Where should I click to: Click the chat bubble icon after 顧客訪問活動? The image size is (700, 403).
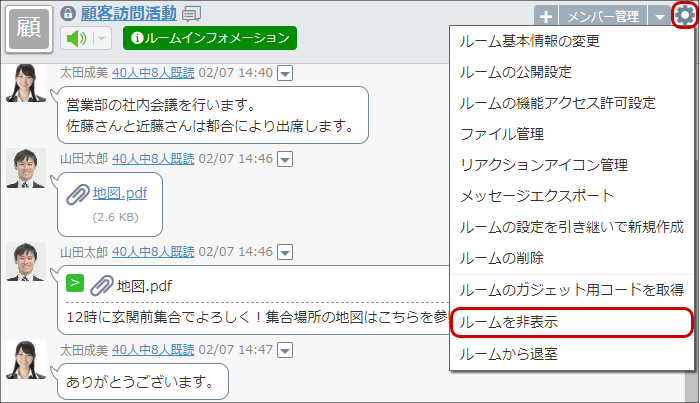(x=192, y=14)
